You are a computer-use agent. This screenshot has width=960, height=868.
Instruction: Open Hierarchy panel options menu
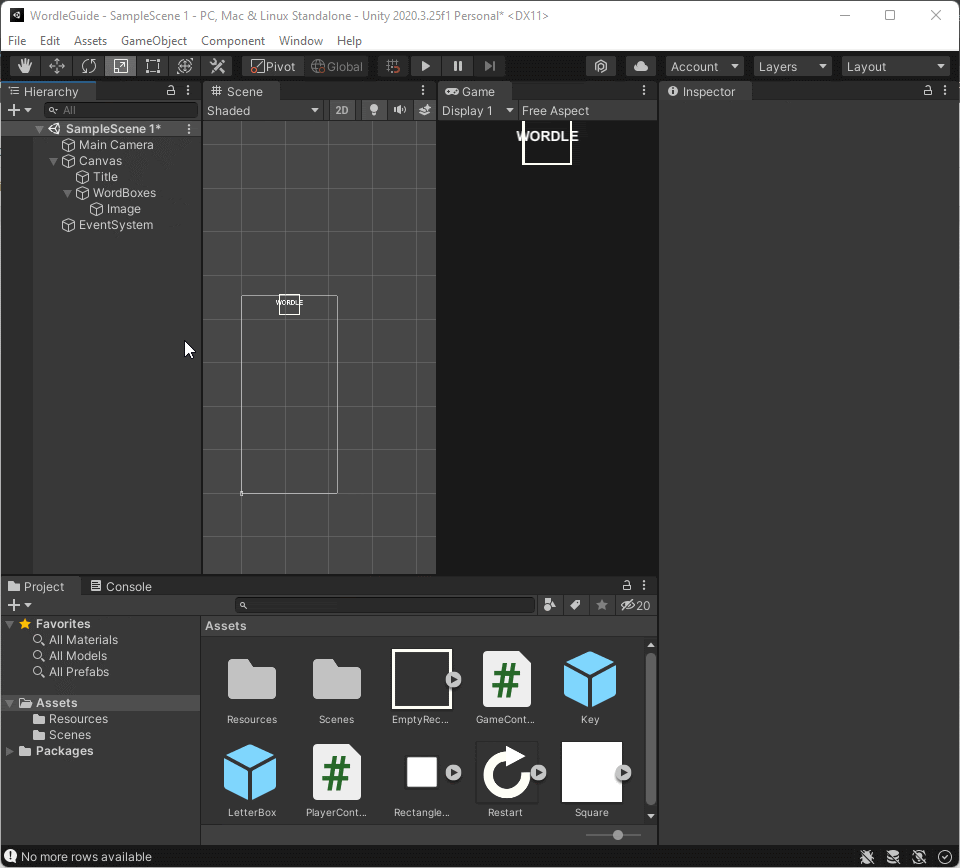coord(188,91)
